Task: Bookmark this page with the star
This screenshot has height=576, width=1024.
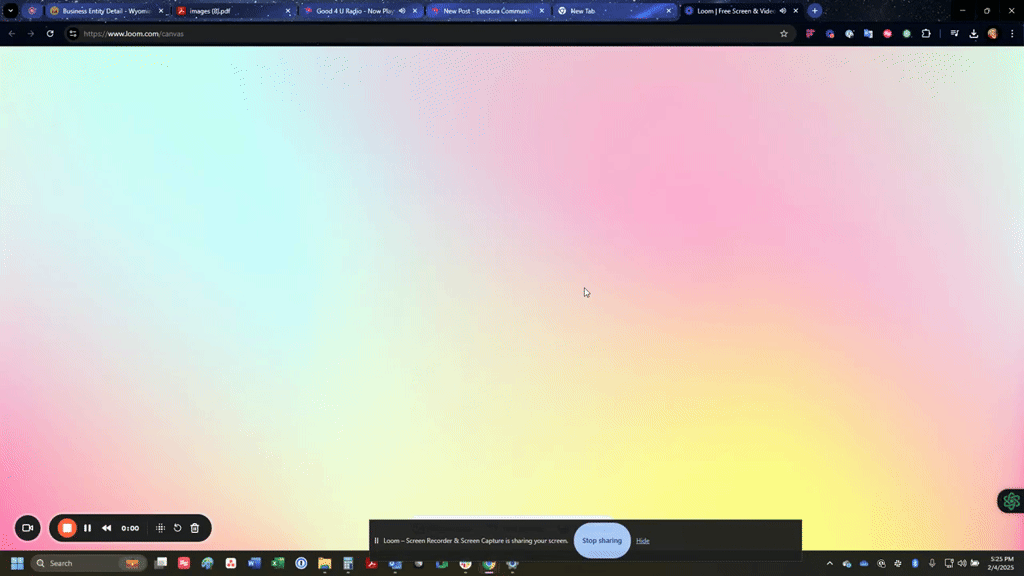Action: 784,33
